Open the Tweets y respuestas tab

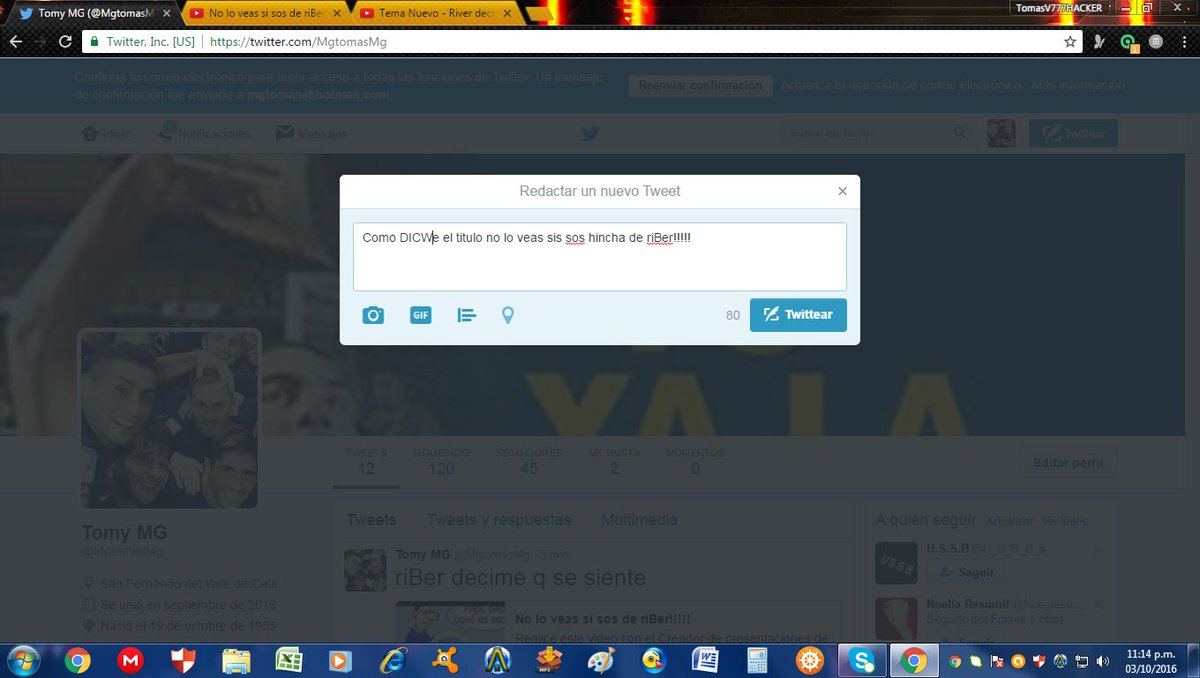499,520
